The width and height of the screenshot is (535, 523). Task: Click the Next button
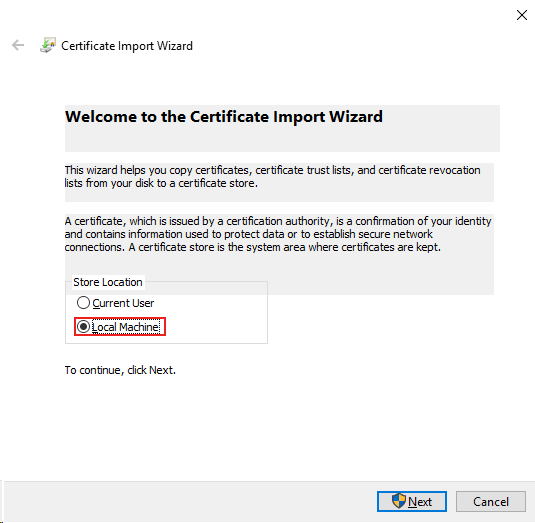[412, 502]
